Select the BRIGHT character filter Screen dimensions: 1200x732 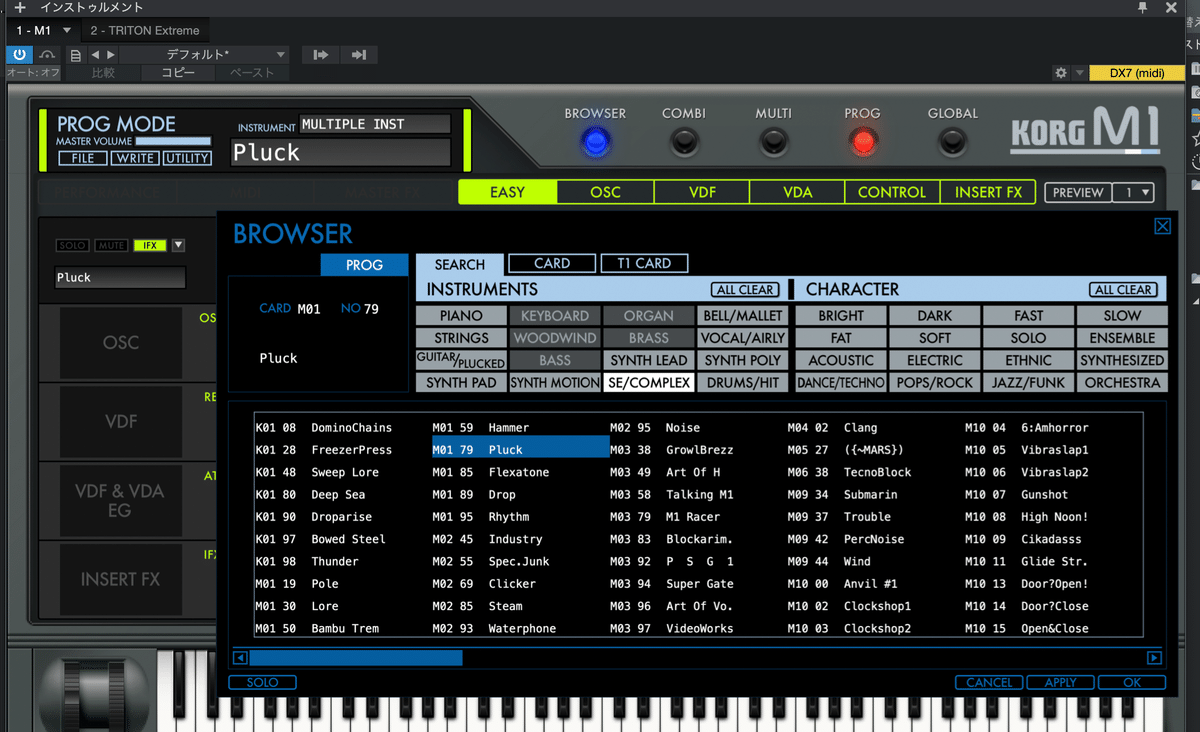pyautogui.click(x=841, y=316)
